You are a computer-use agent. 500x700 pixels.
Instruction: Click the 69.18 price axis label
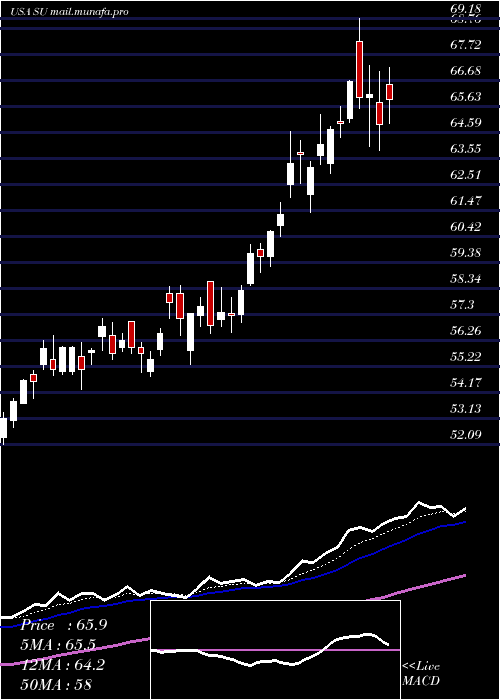click(x=466, y=8)
